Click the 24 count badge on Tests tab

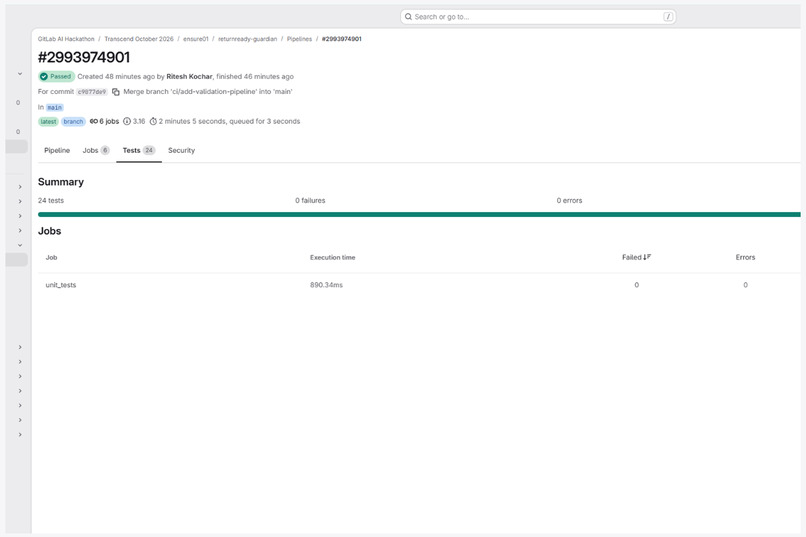click(x=149, y=151)
